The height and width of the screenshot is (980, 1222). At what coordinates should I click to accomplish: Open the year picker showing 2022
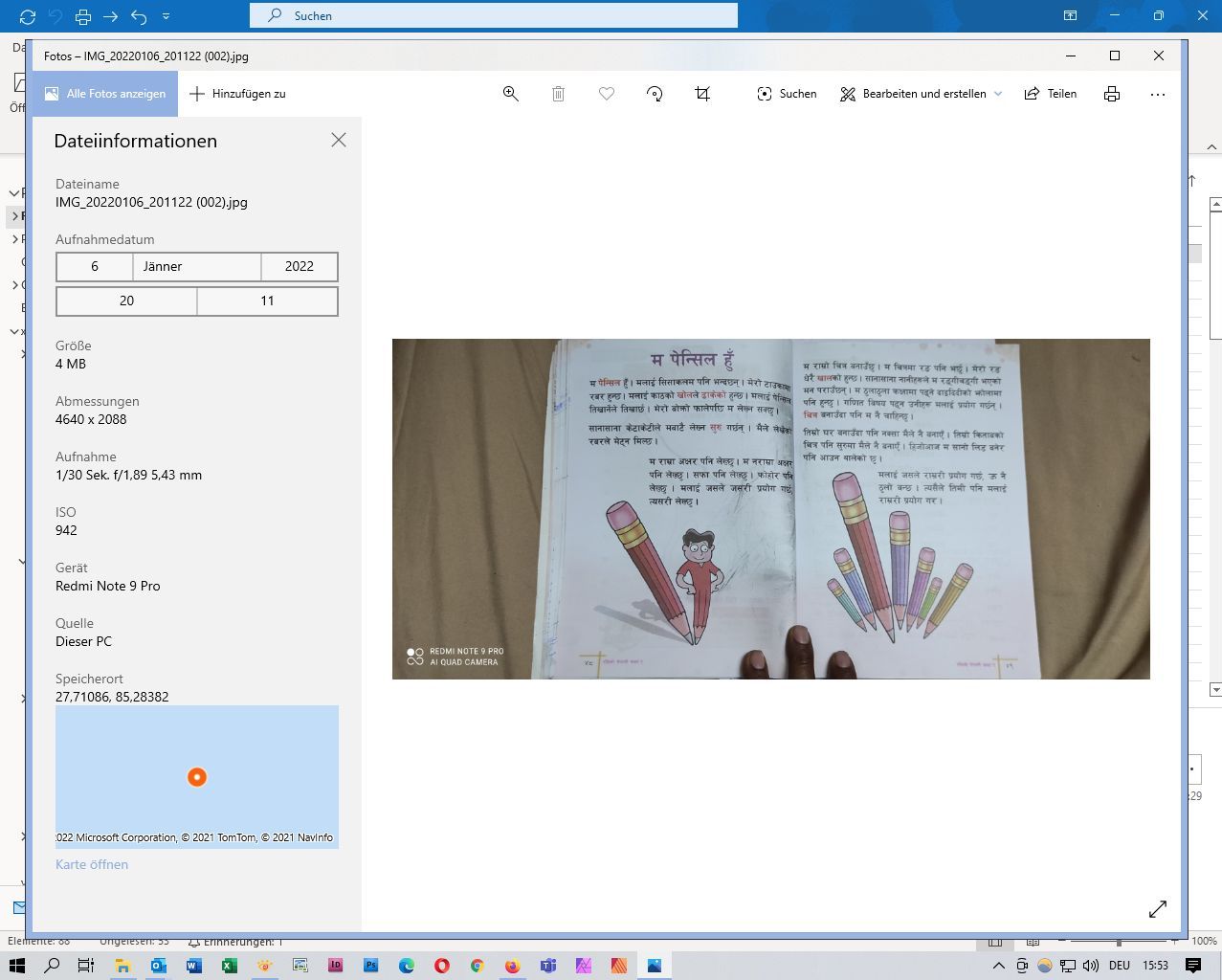tap(300, 267)
